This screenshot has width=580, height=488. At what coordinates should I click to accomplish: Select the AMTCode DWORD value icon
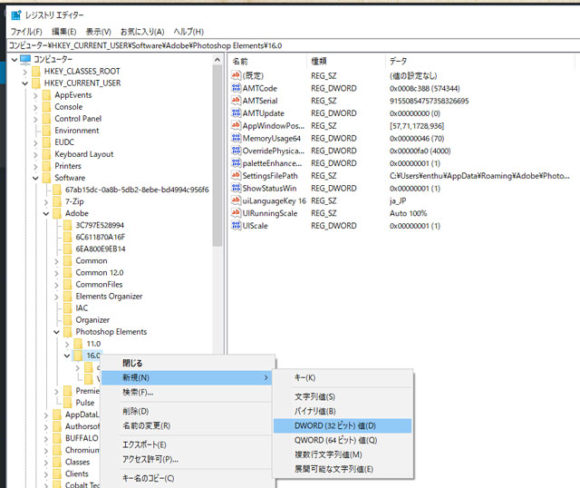click(236, 88)
